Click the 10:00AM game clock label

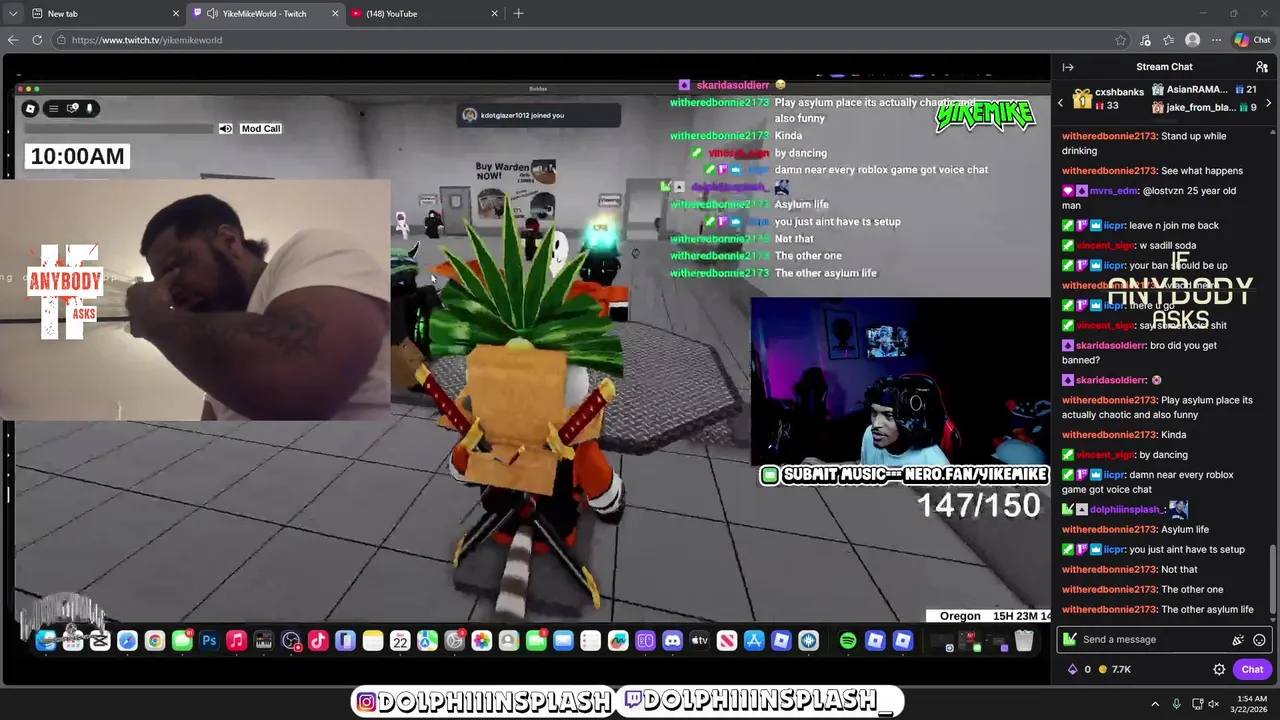pyautogui.click(x=77, y=156)
